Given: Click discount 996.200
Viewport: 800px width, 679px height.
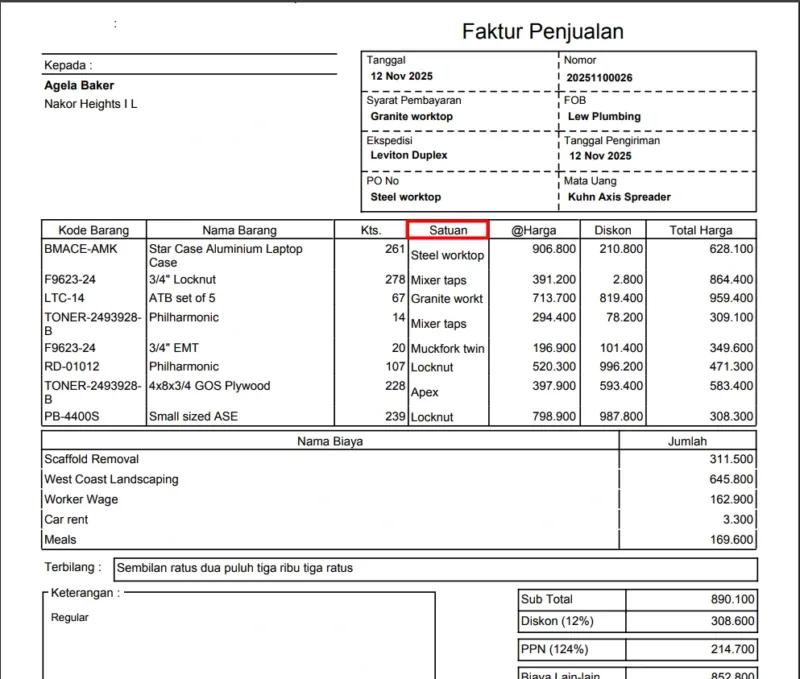Looking at the screenshot, I should (621, 366).
